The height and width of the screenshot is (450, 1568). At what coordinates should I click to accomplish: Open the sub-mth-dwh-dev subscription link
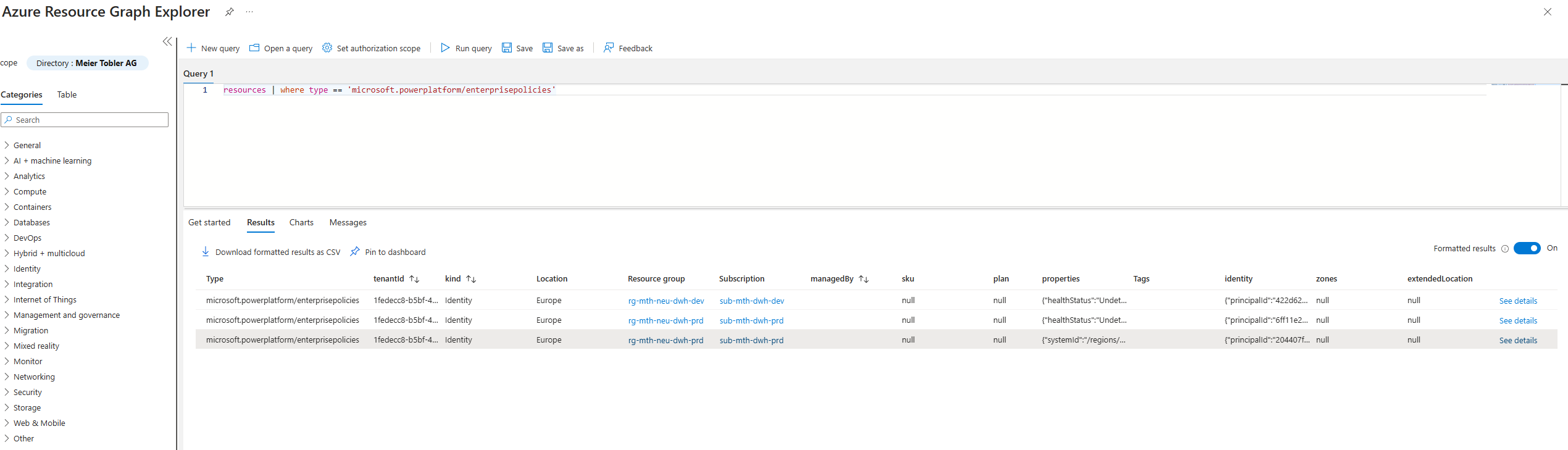(752, 301)
